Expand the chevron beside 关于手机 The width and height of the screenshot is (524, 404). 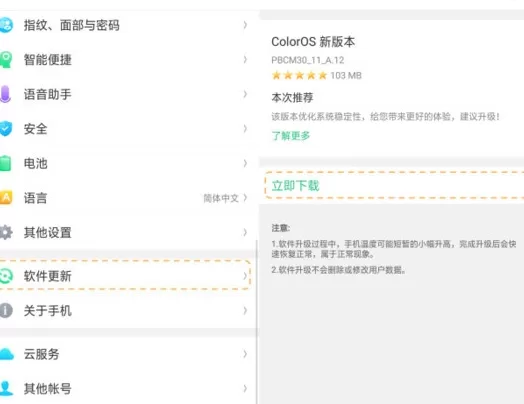[245, 310]
